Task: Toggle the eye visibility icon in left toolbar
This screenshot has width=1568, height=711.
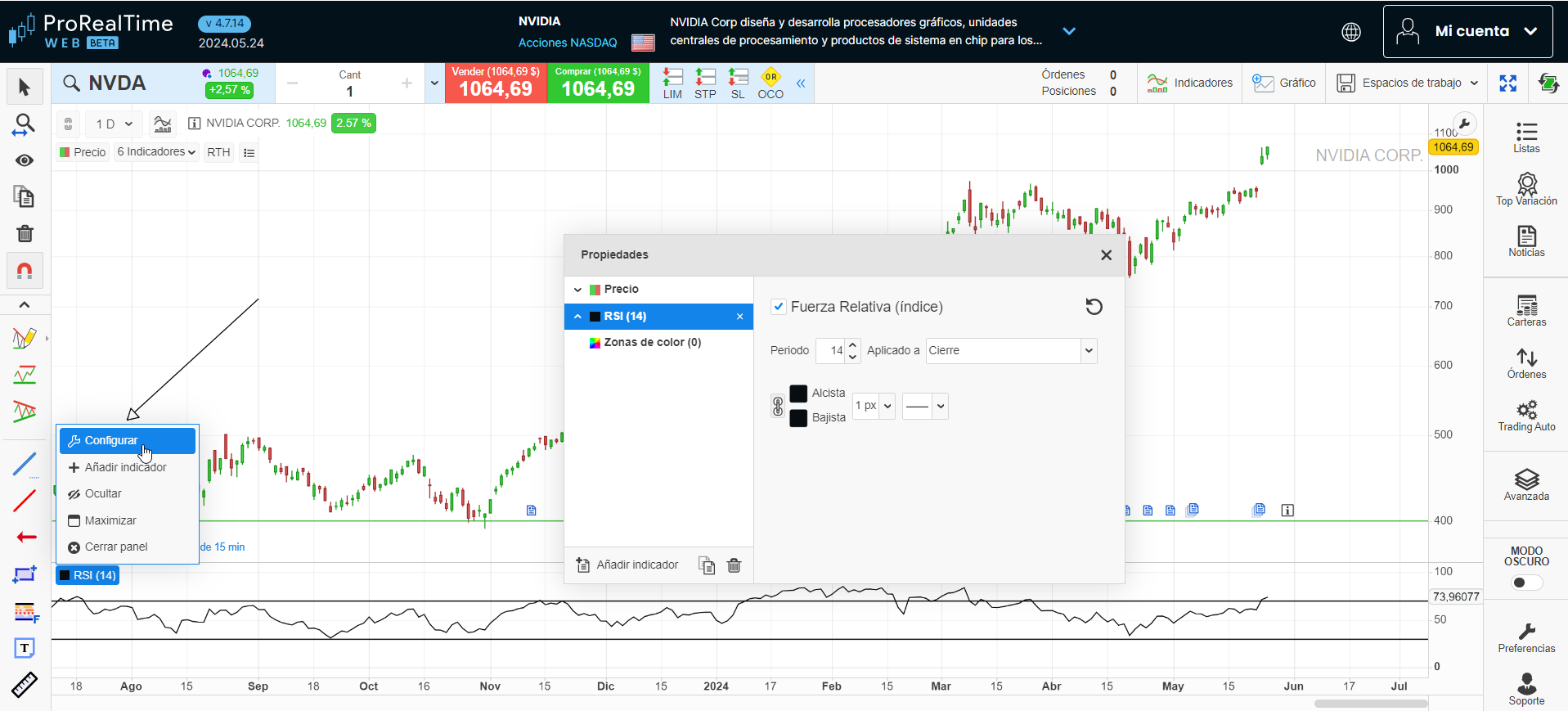Action: [25, 160]
